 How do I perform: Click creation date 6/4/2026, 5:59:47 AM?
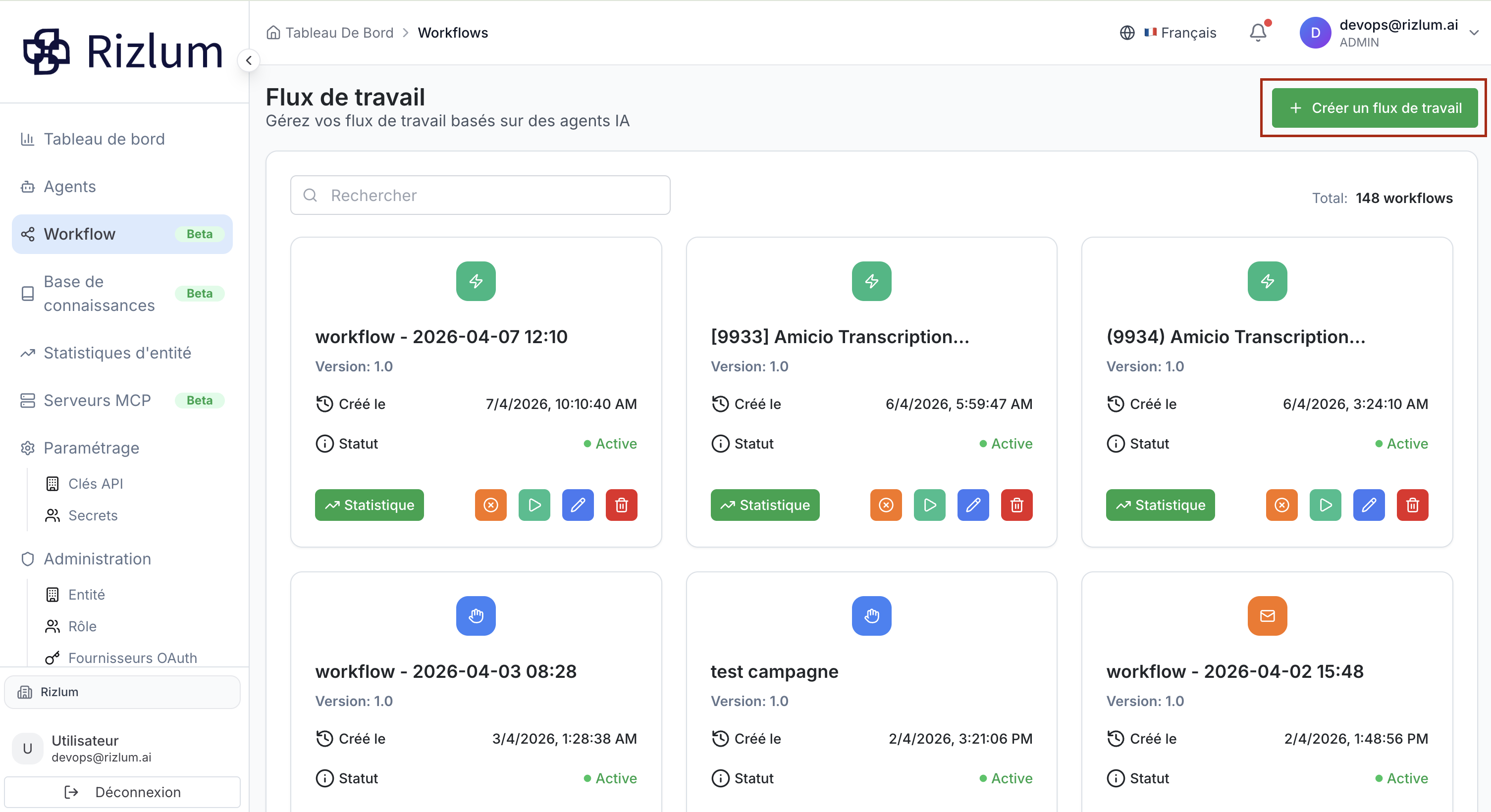click(959, 404)
